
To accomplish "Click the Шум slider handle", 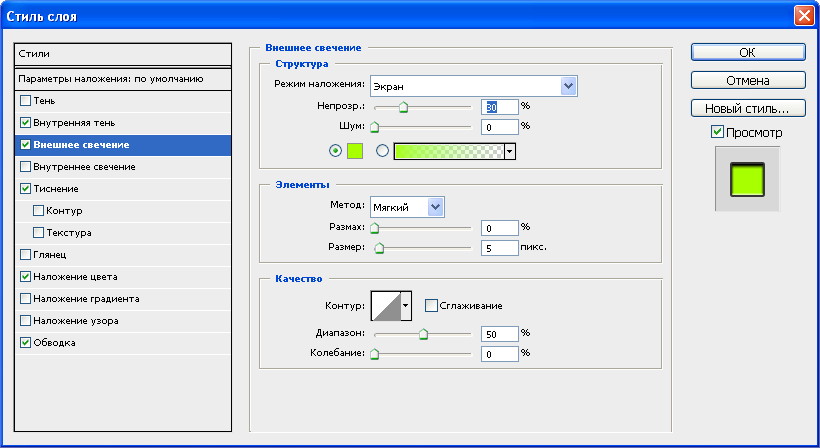I will pos(374,127).
